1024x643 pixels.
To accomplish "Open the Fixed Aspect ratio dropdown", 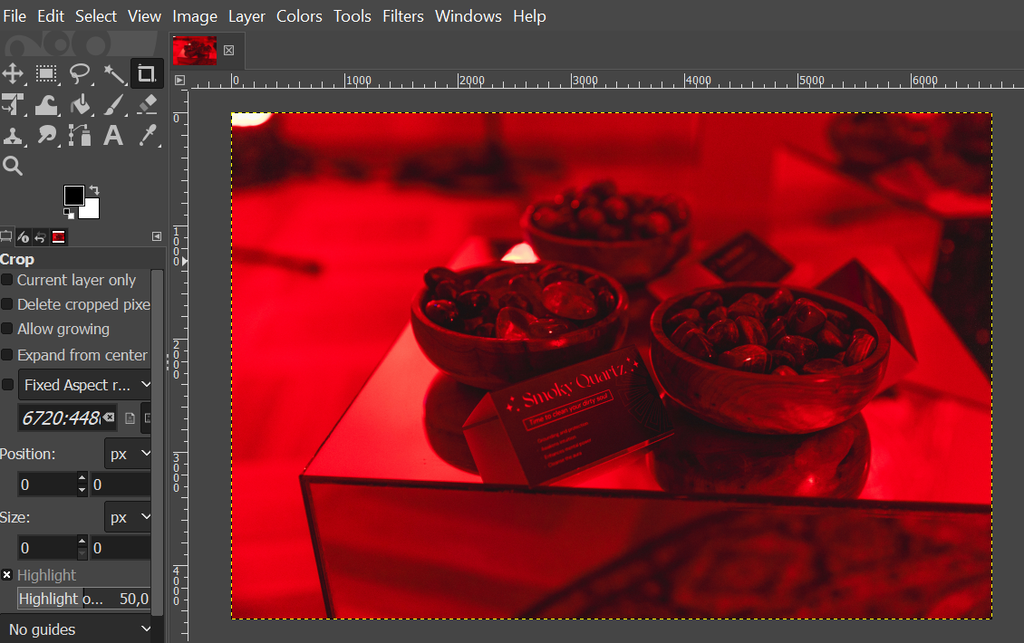I will pos(85,384).
